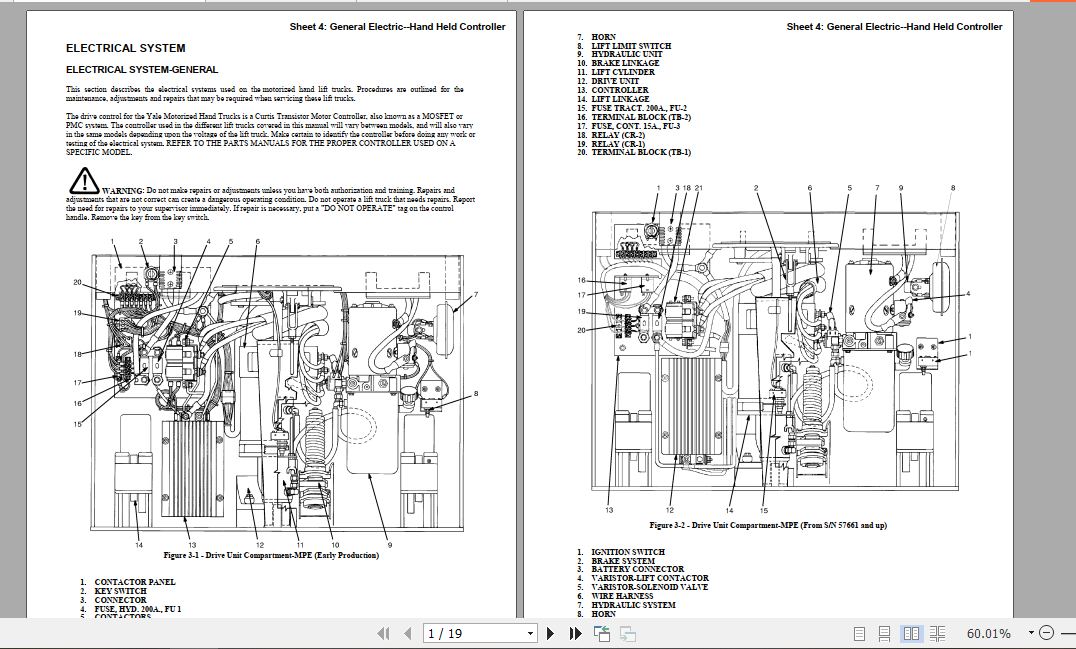
Task: Click the Figure 3-2 caption
Action: click(x=768, y=525)
